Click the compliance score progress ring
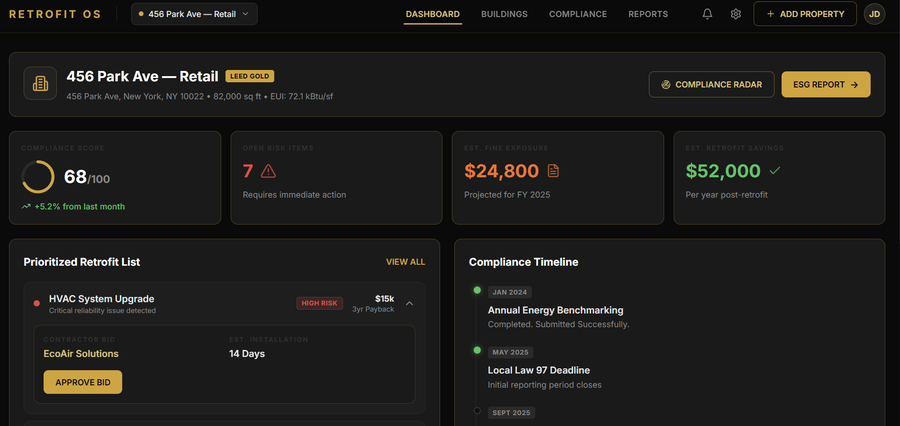The height and width of the screenshot is (426, 900). click(x=38, y=177)
